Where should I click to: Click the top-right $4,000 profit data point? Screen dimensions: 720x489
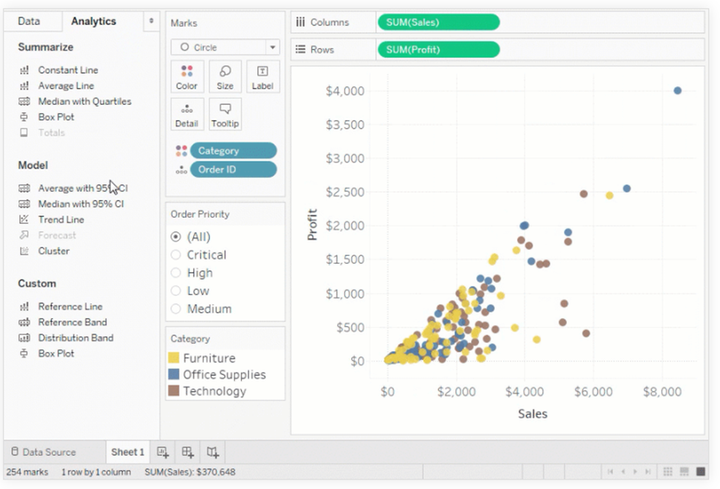[x=677, y=91]
